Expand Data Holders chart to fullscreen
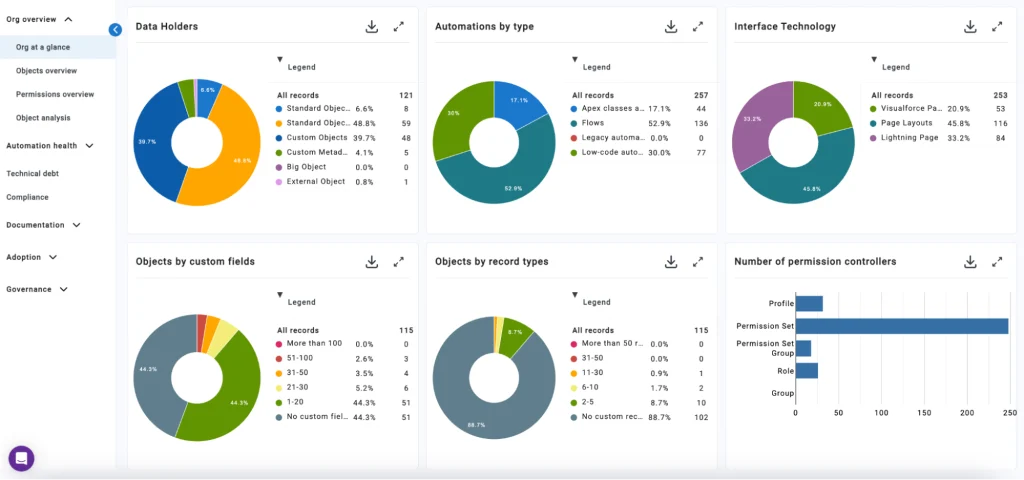Screen dimensions: 1024x480 click(399, 27)
